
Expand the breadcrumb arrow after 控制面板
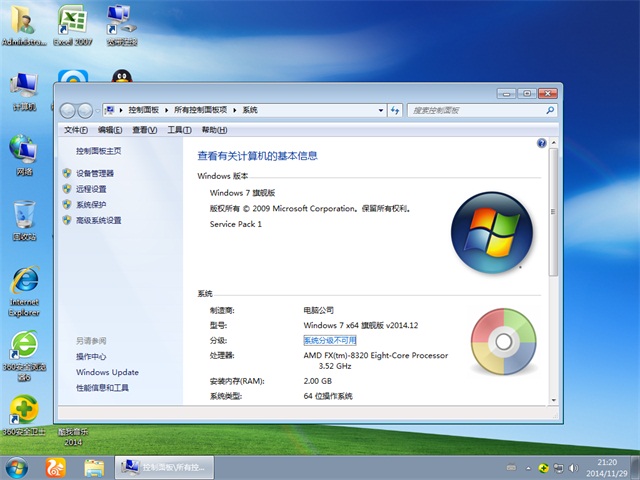168,110
